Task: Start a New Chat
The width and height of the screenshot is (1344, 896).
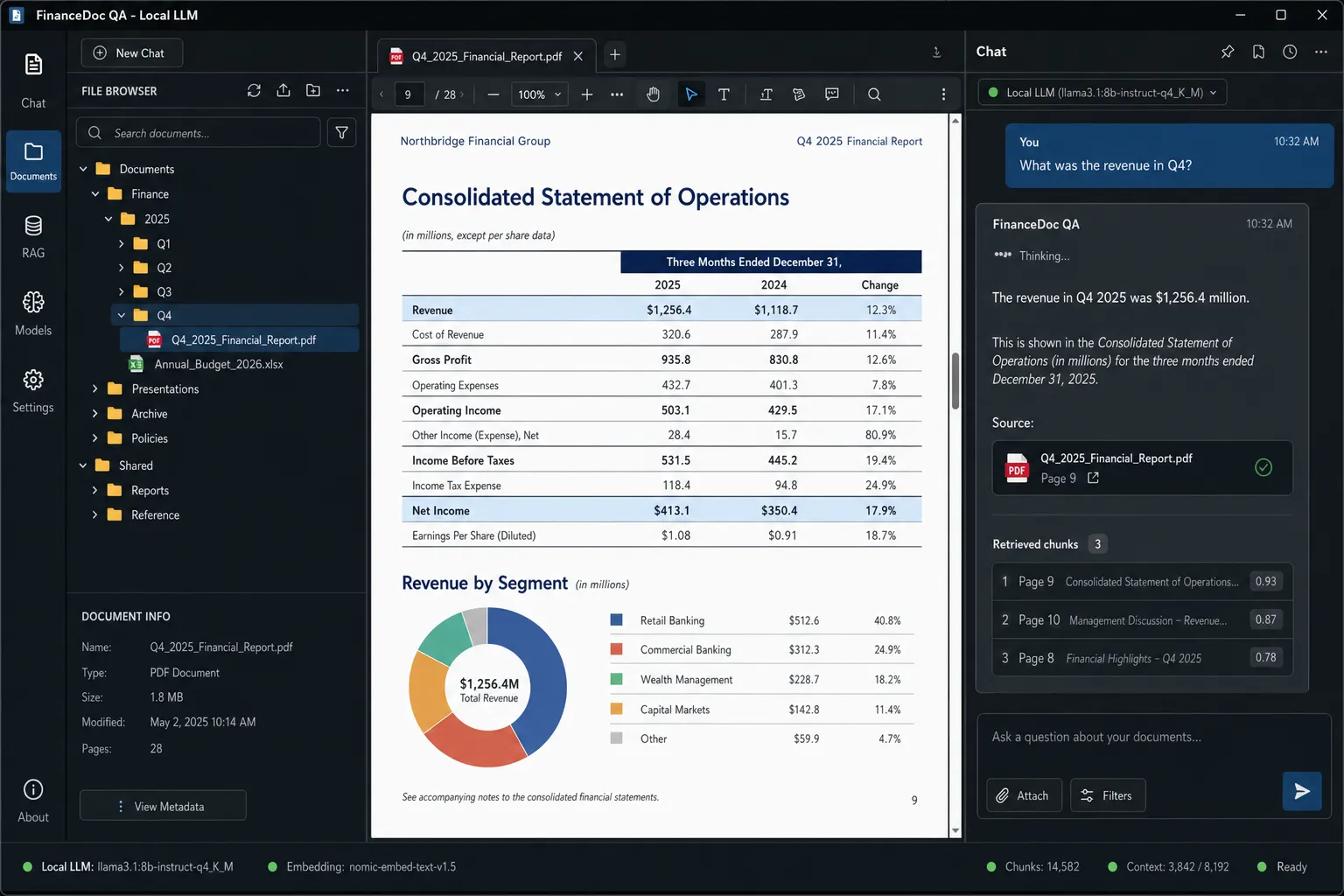Action: (x=131, y=52)
